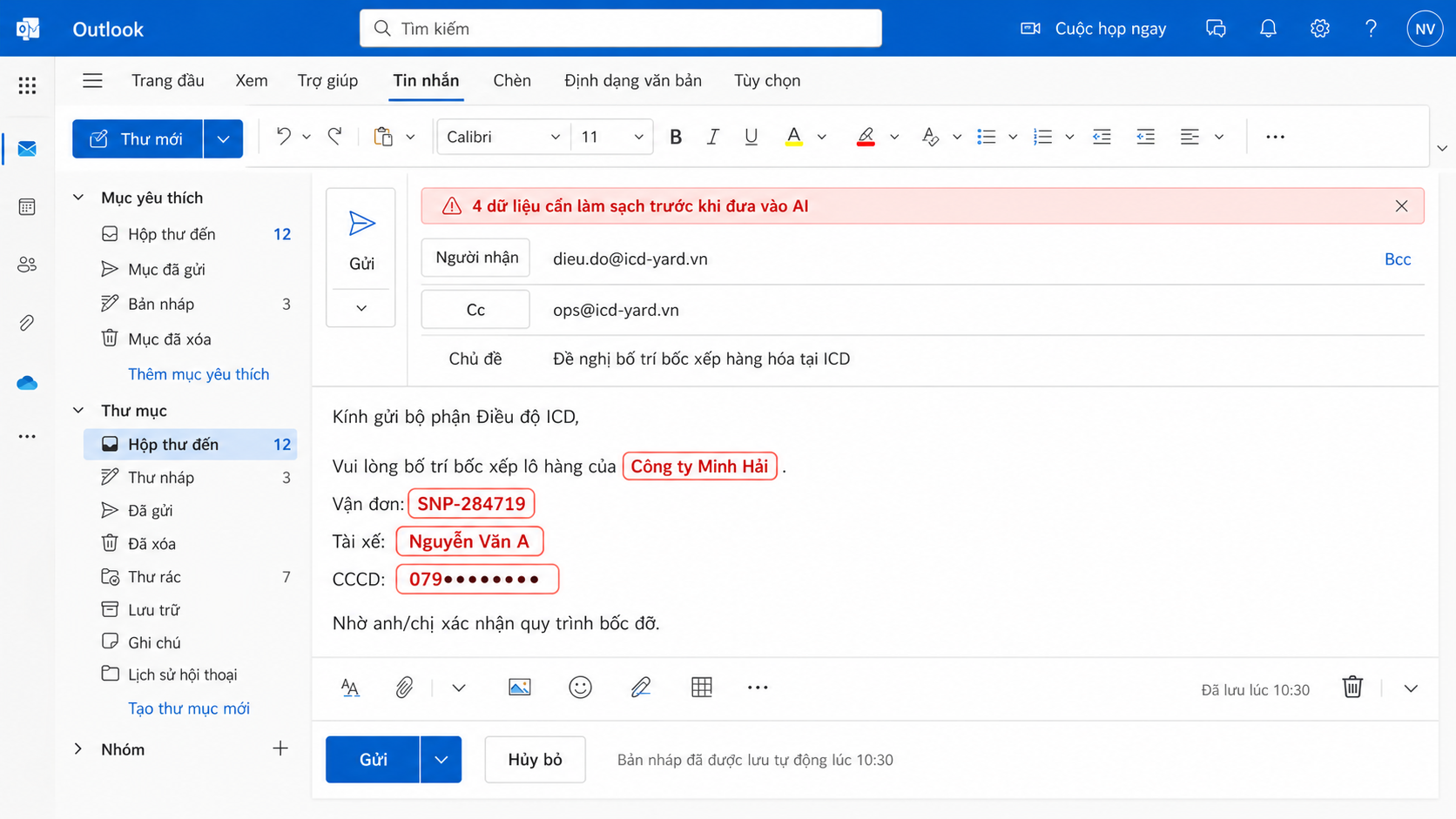Discard draft using the trash icon

(x=1352, y=688)
